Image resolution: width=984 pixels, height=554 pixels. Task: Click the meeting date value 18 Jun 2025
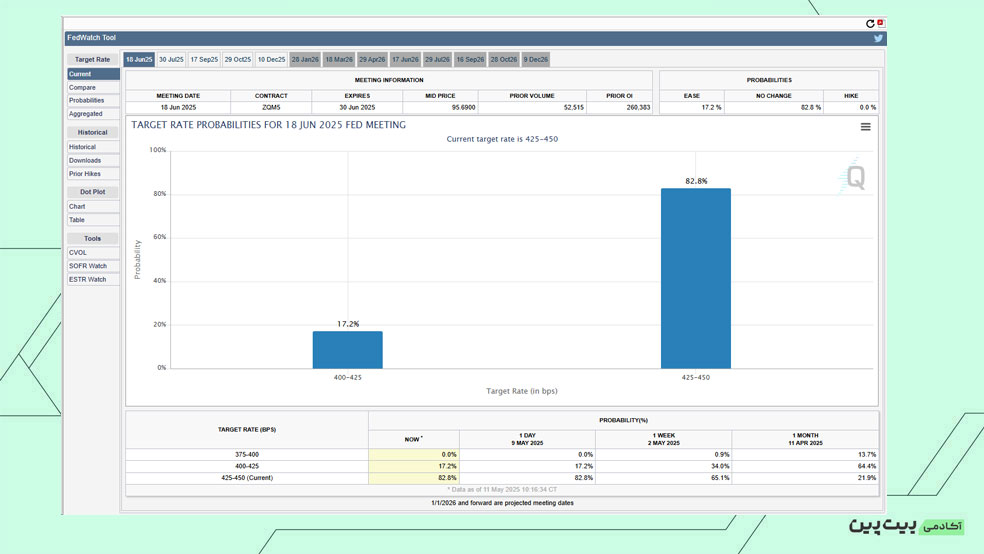click(x=178, y=108)
